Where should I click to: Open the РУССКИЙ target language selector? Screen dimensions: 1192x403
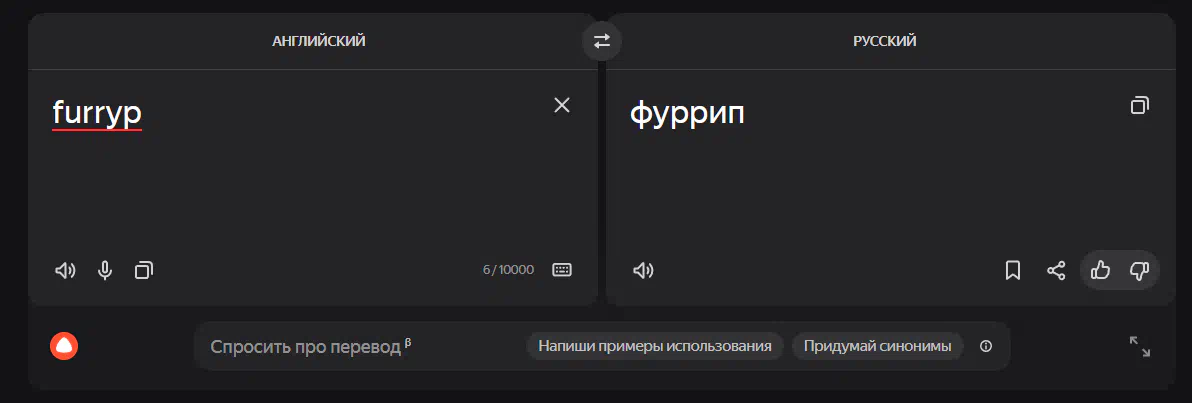pyautogui.click(x=884, y=41)
